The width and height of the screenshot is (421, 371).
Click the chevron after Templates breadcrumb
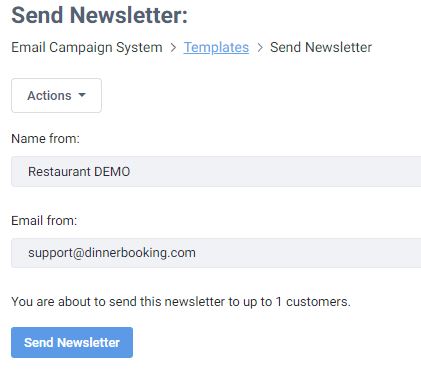coord(260,48)
